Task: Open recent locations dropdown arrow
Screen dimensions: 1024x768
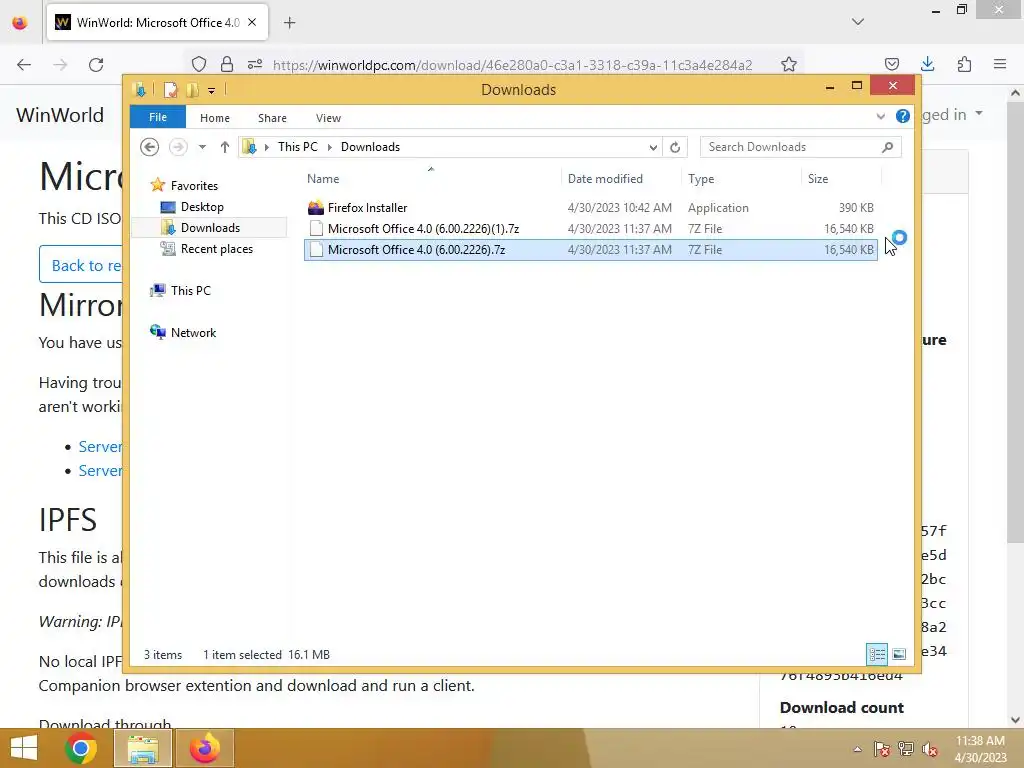Action: pos(202,147)
